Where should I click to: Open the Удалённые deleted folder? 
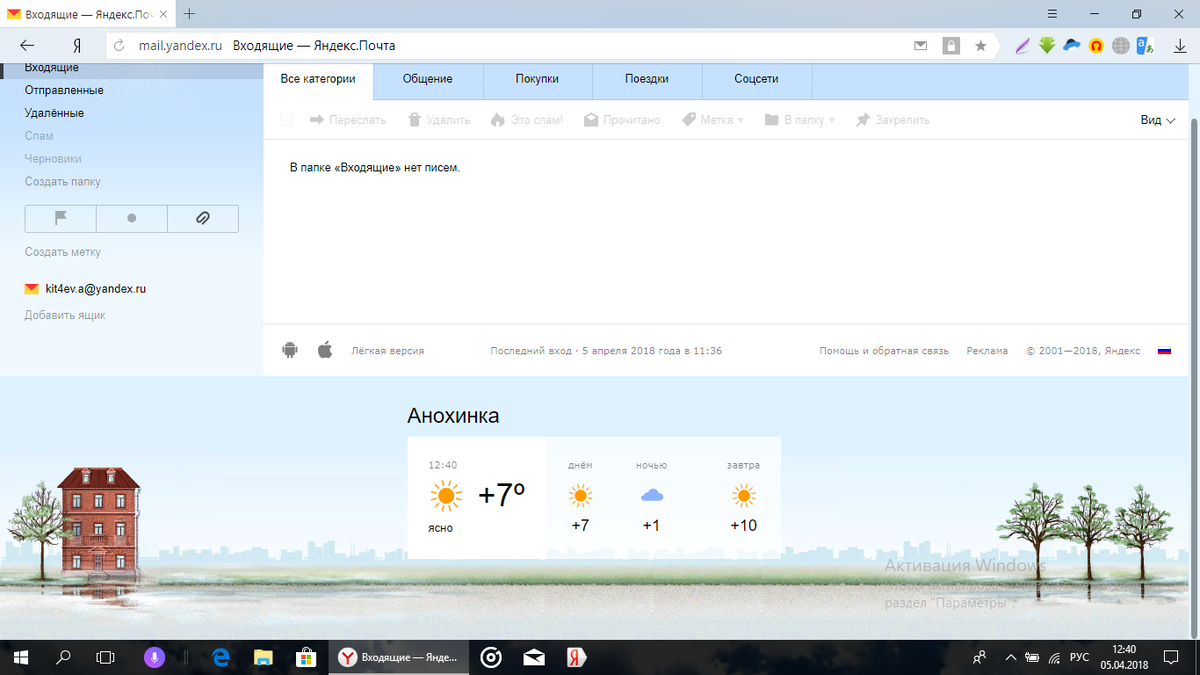pyautogui.click(x=54, y=113)
